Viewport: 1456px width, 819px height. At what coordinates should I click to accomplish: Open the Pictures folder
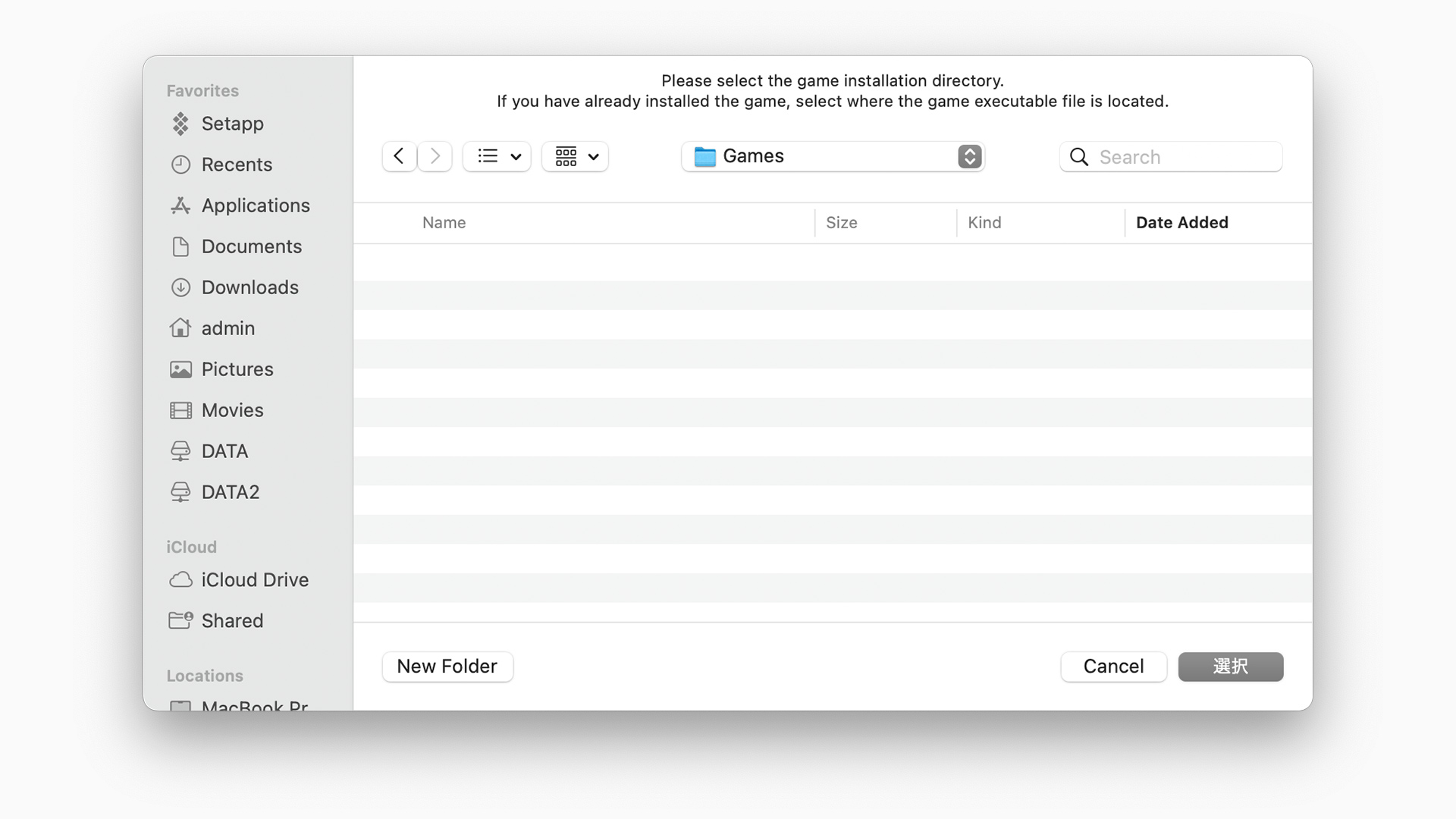pyautogui.click(x=237, y=369)
